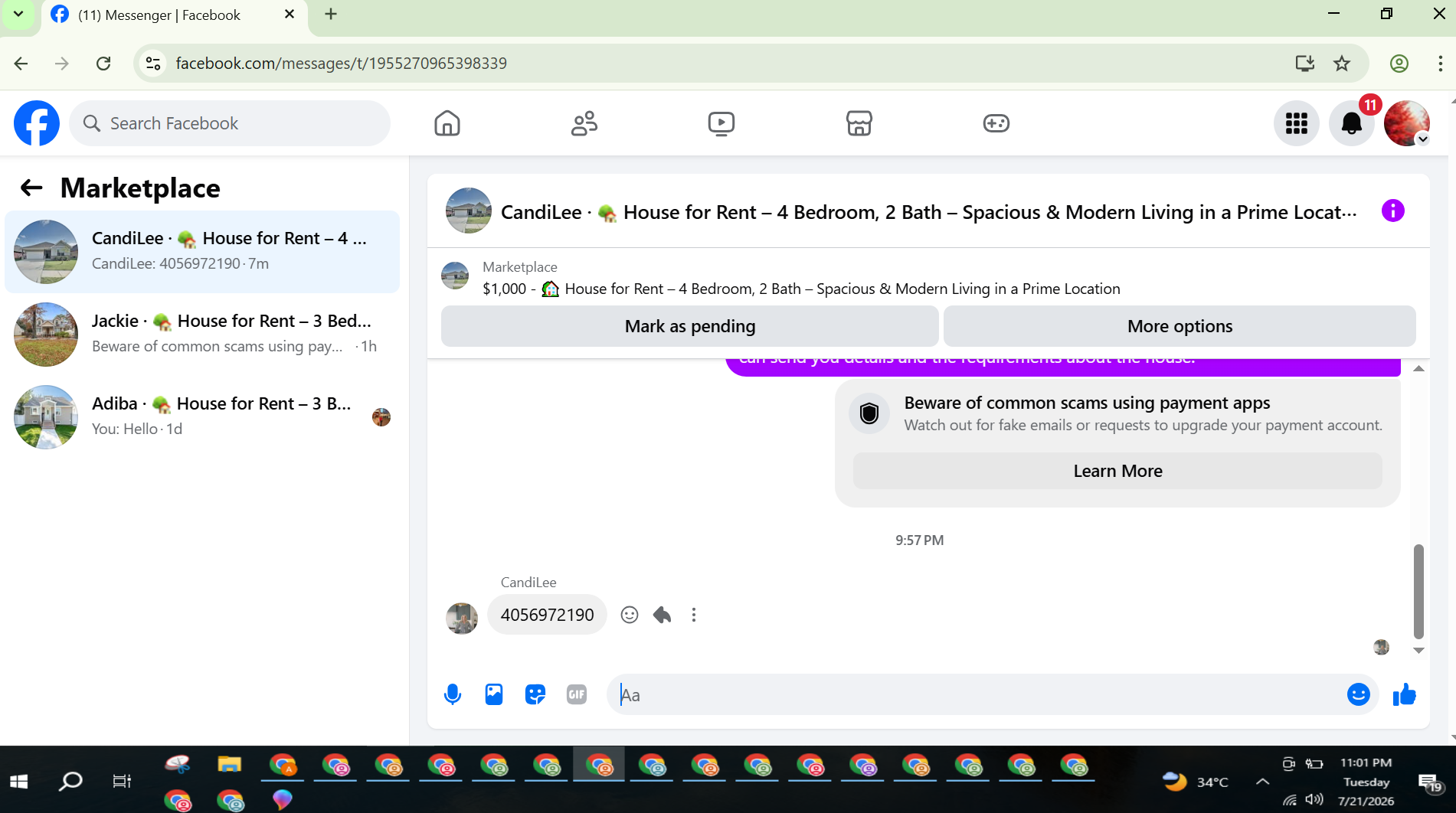
Task: Close the Messenger | Facebook tab
Action: (x=290, y=15)
